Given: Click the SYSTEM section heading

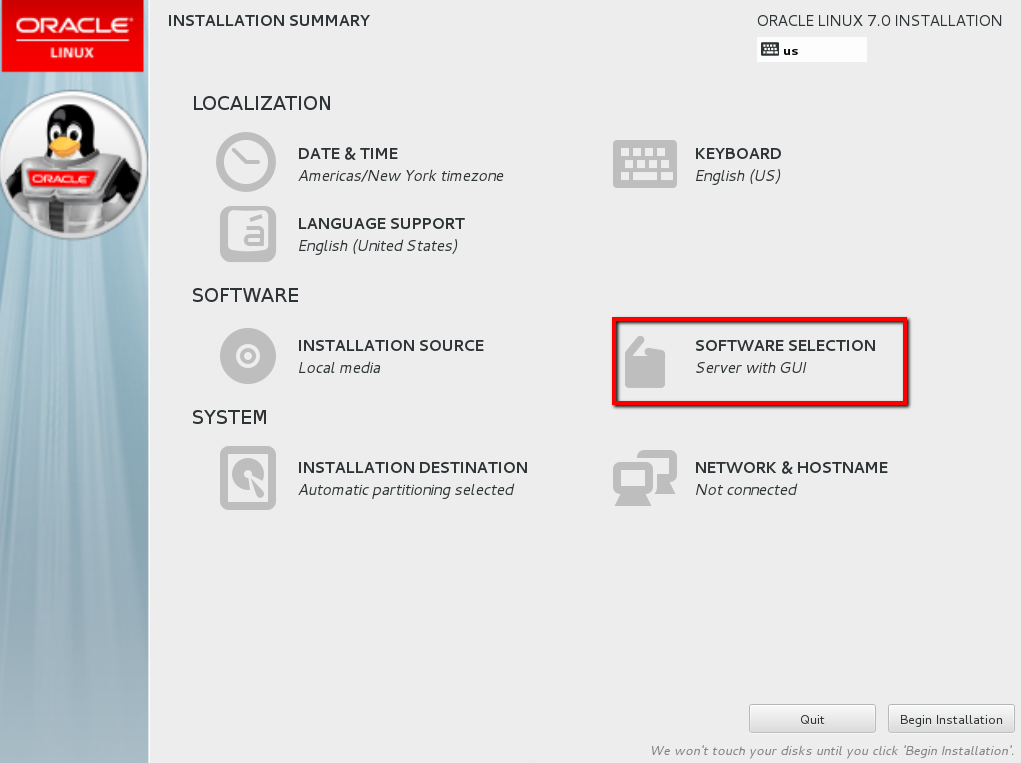Looking at the screenshot, I should (229, 417).
